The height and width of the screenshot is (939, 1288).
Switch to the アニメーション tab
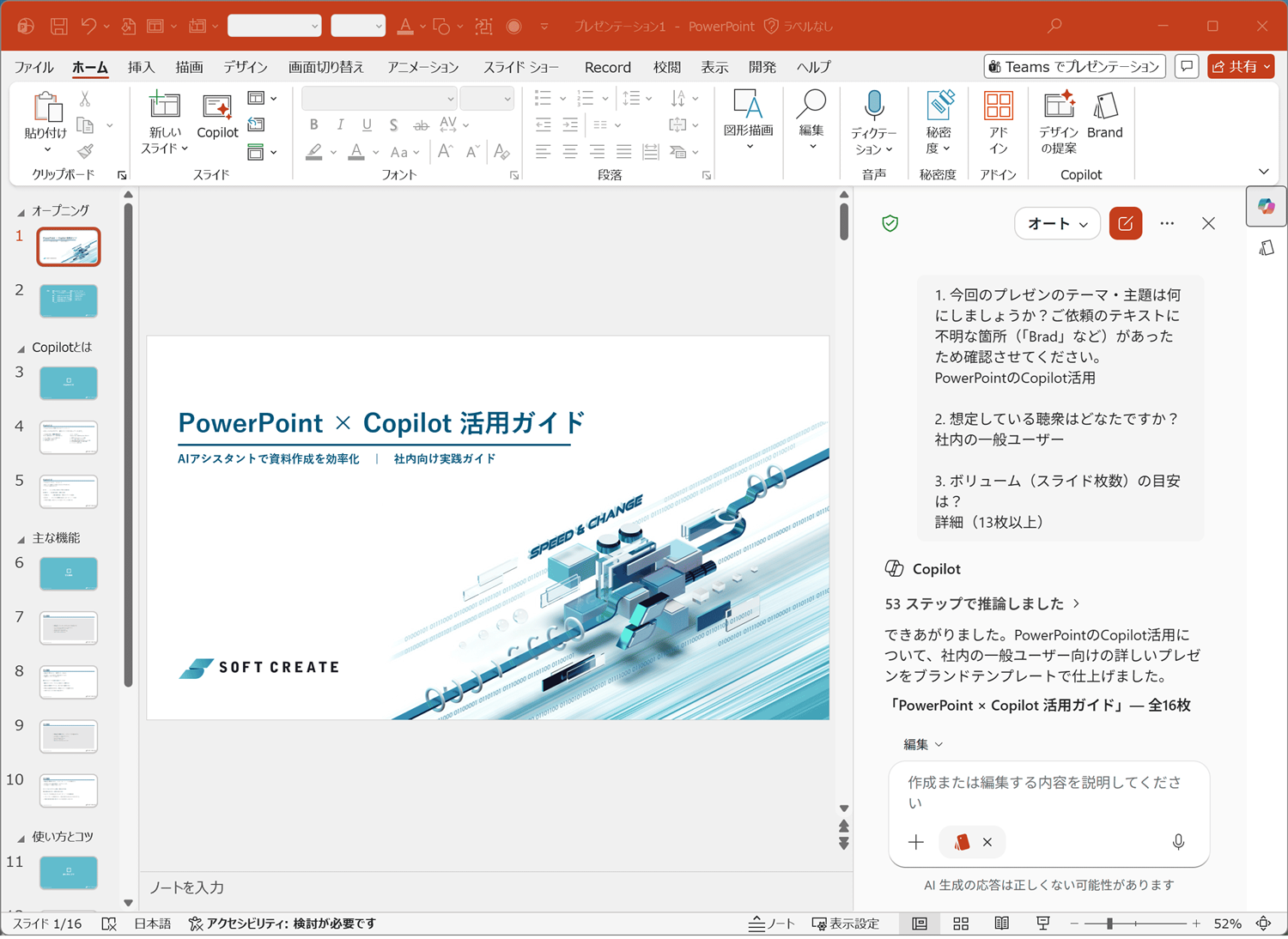pyautogui.click(x=422, y=67)
